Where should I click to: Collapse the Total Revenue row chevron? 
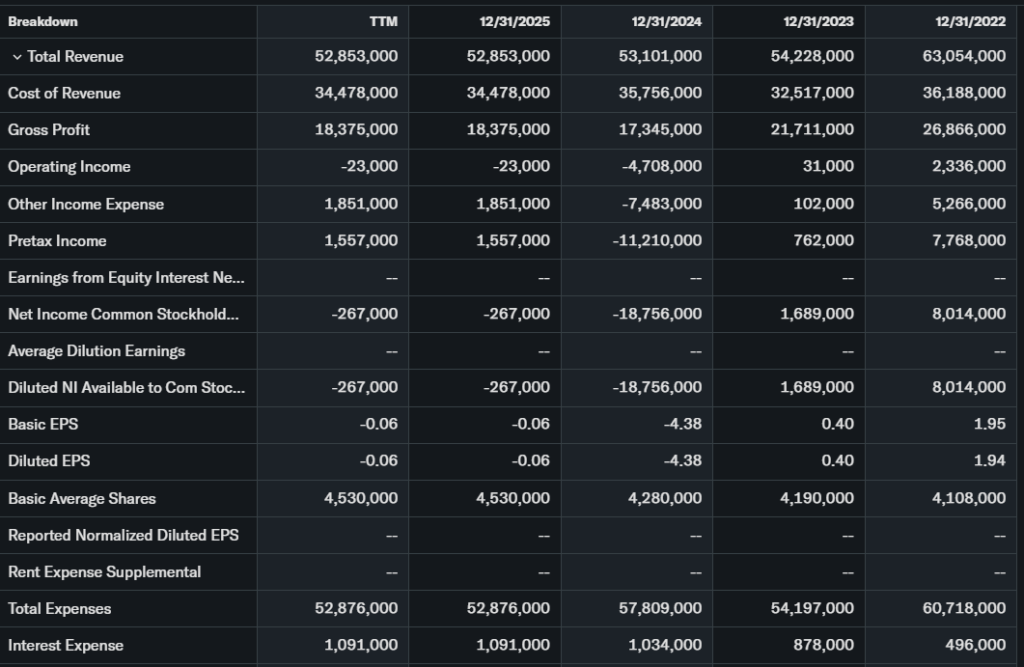click(x=16, y=57)
